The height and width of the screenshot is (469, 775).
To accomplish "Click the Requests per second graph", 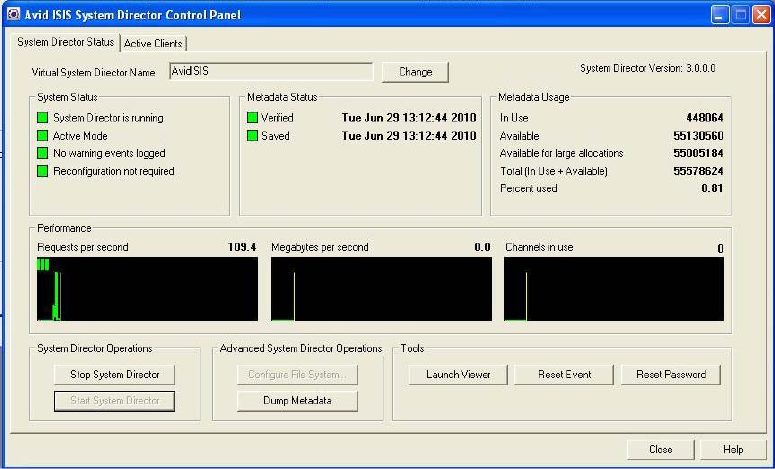I will click(x=147, y=289).
